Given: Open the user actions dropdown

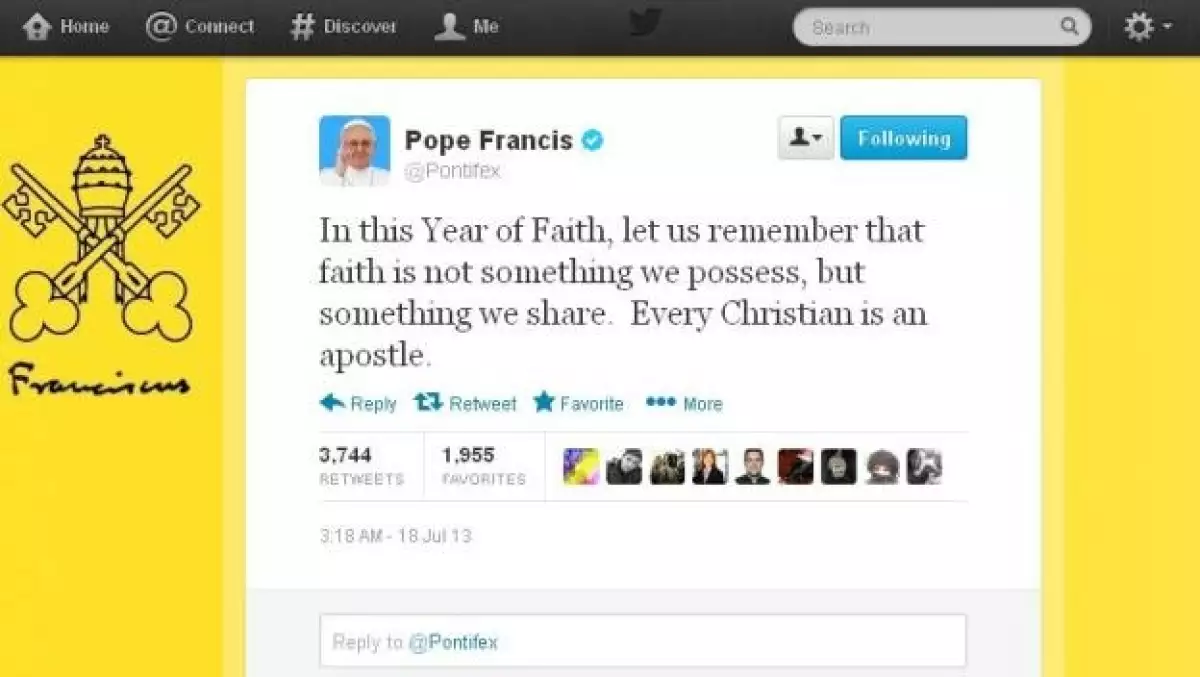Looking at the screenshot, I should (x=805, y=138).
